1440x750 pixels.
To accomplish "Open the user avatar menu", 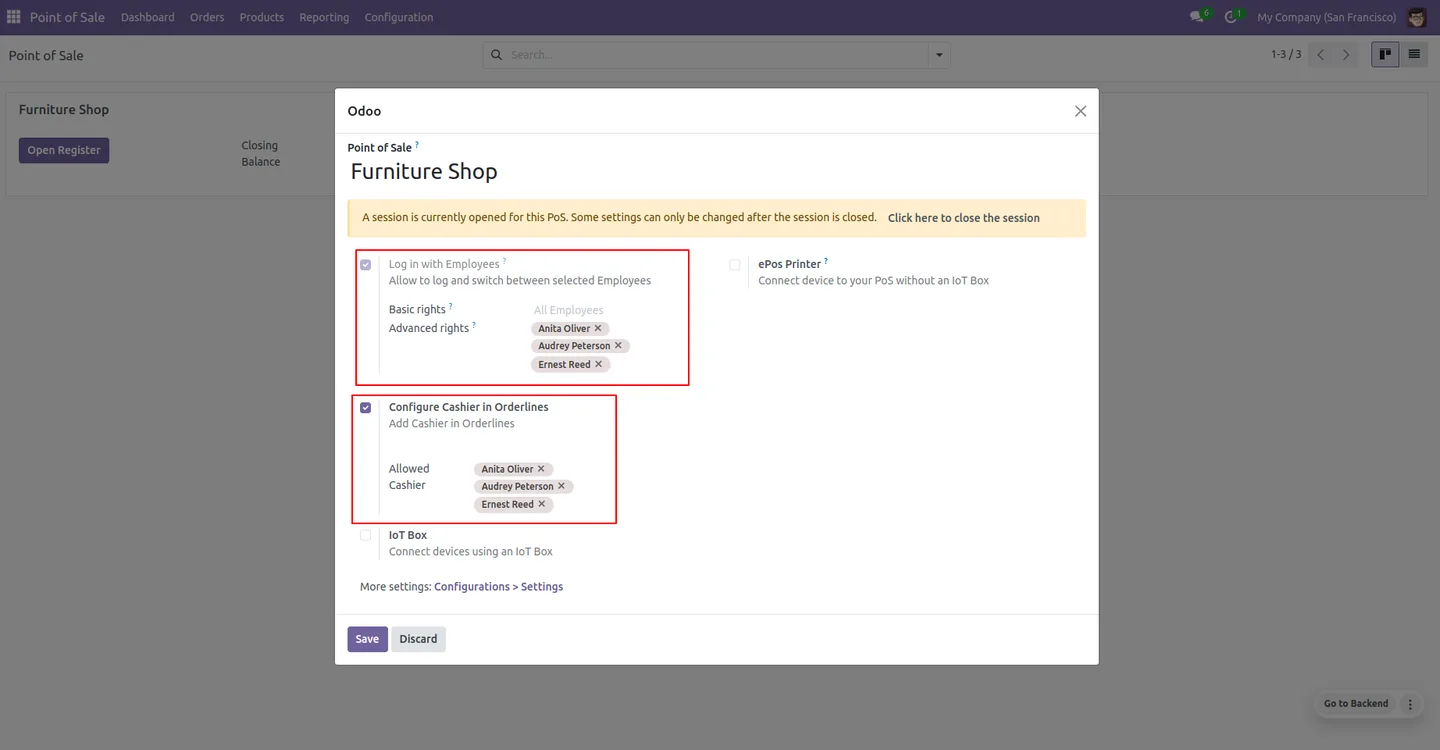I will point(1416,17).
